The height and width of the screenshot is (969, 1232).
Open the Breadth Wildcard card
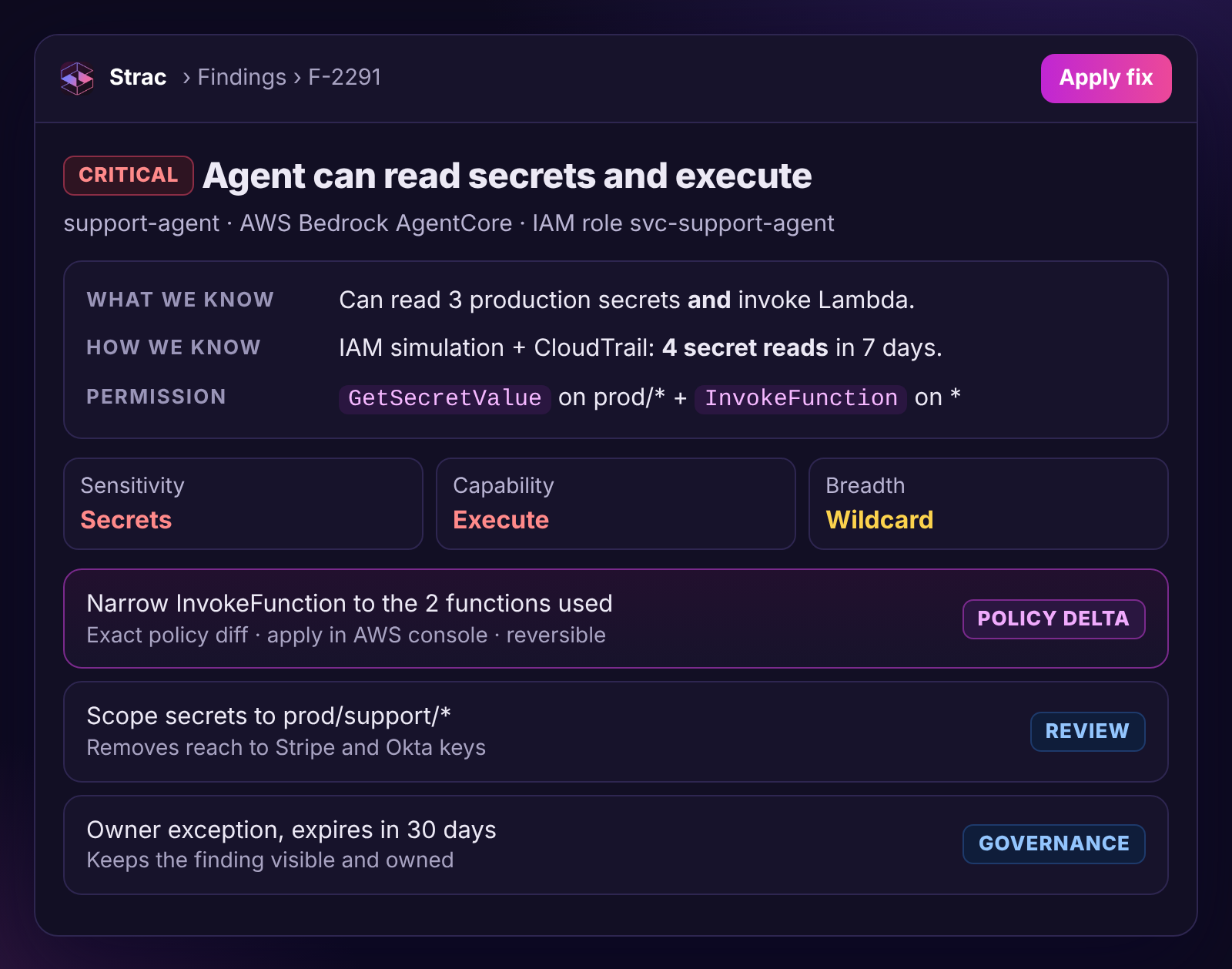(989, 504)
